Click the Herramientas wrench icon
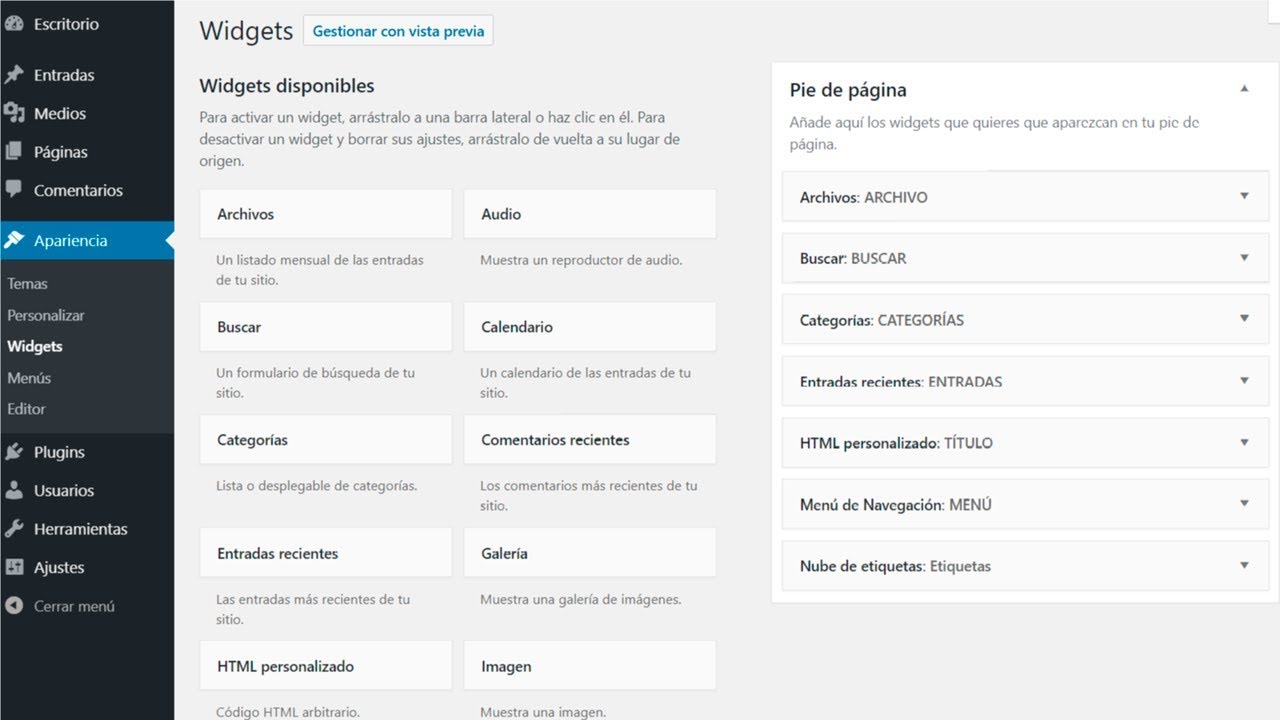Image resolution: width=1280 pixels, height=720 pixels. coord(14,529)
